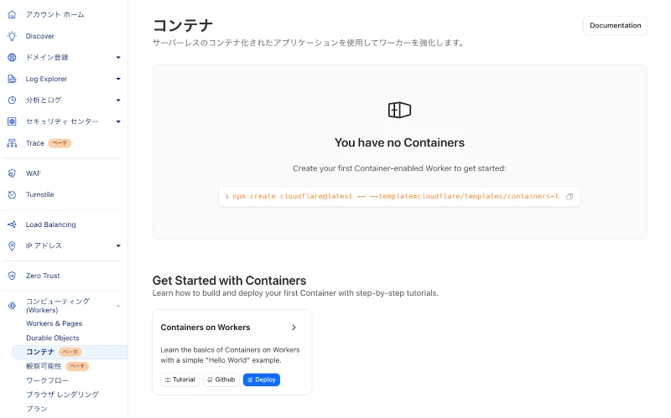The width and height of the screenshot is (671, 418).
Task: Click the Zero Trust icon
Action: [12, 275]
